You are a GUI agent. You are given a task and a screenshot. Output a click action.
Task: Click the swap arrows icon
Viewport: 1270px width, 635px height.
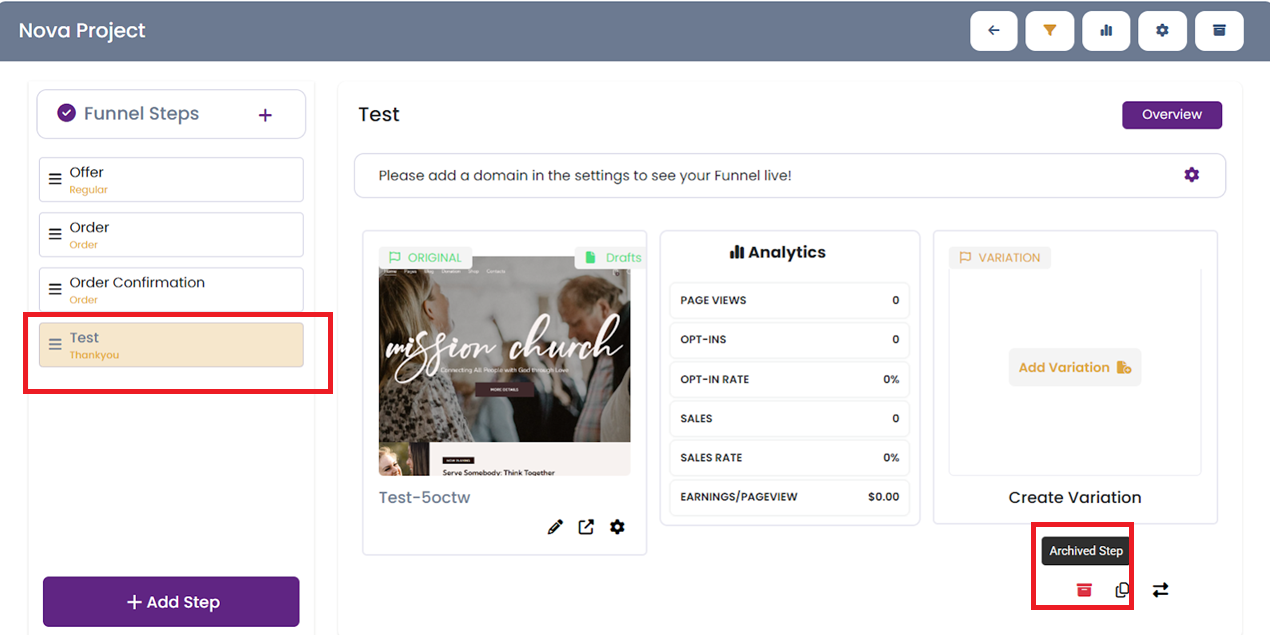[x=1160, y=590]
